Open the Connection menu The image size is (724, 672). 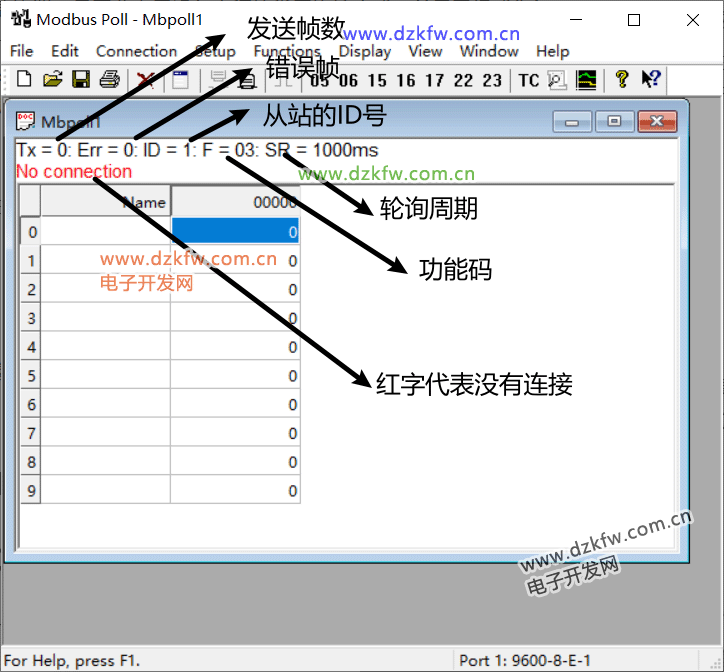coord(136,51)
